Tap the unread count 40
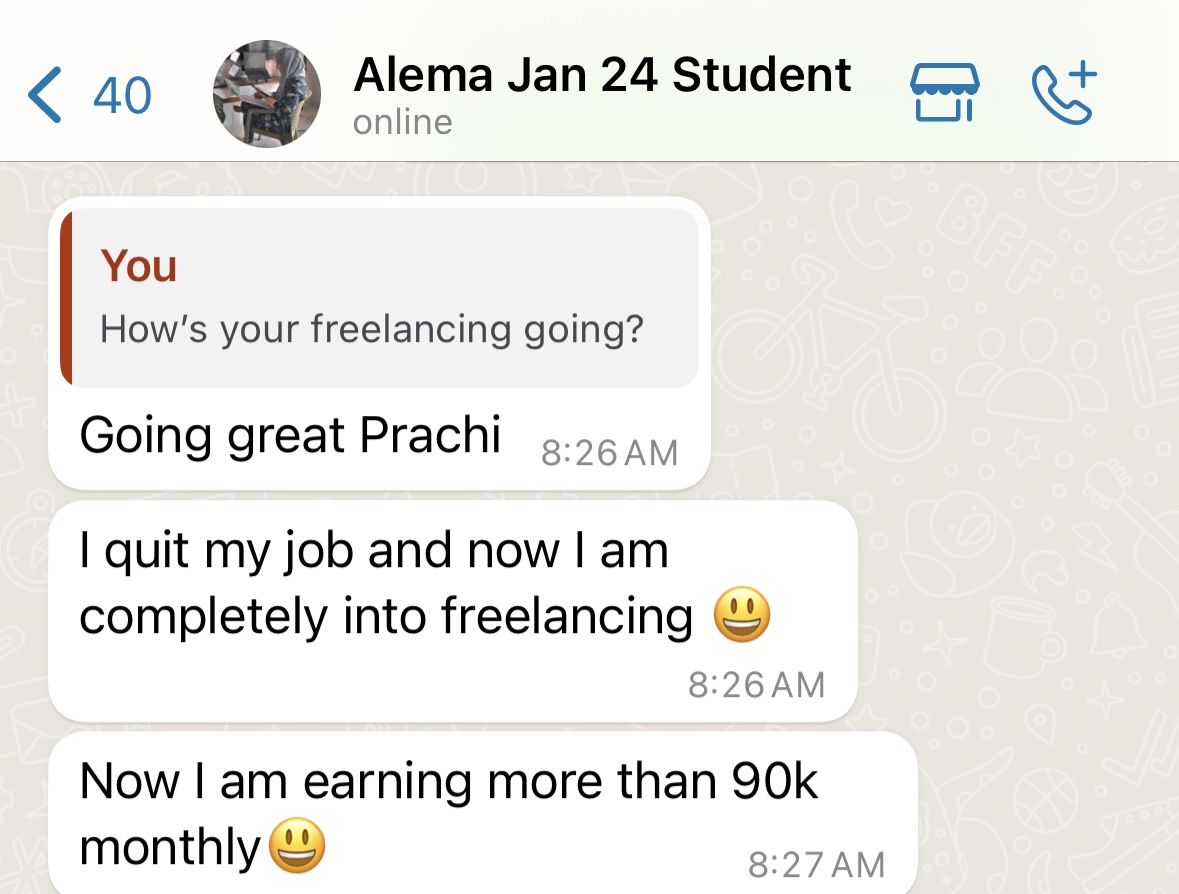 122,96
